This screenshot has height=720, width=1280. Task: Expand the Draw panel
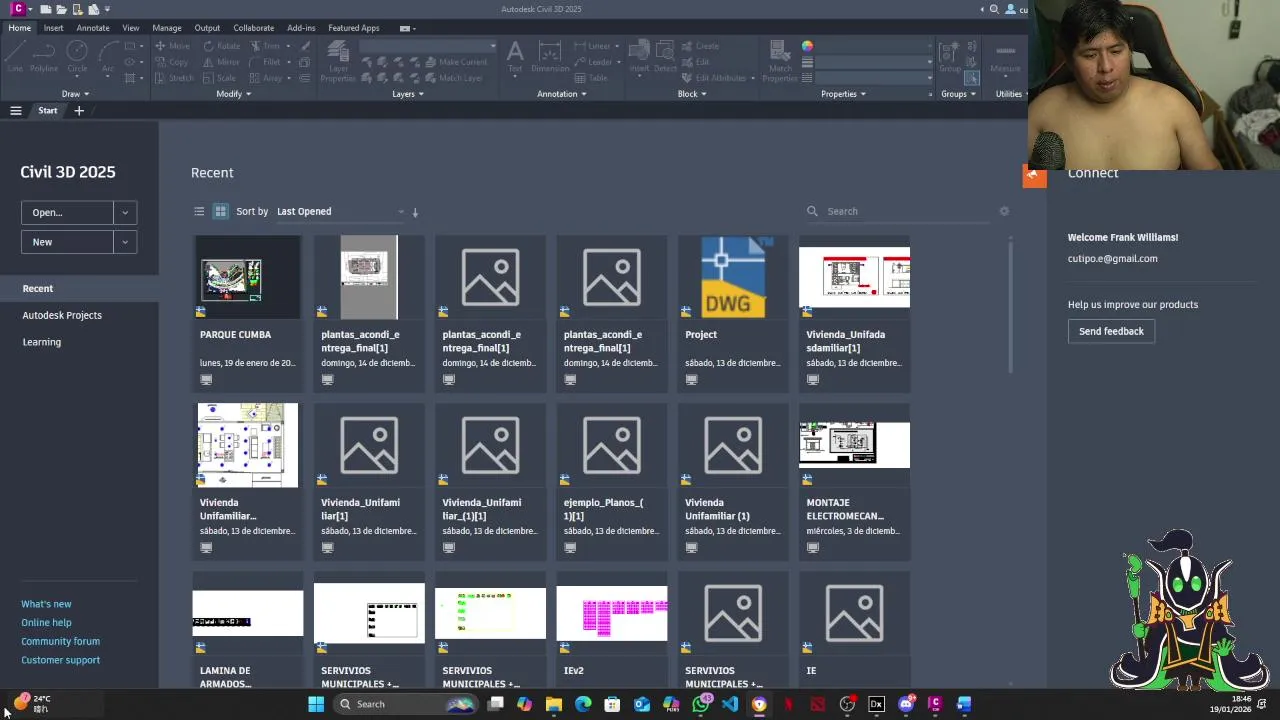click(75, 94)
